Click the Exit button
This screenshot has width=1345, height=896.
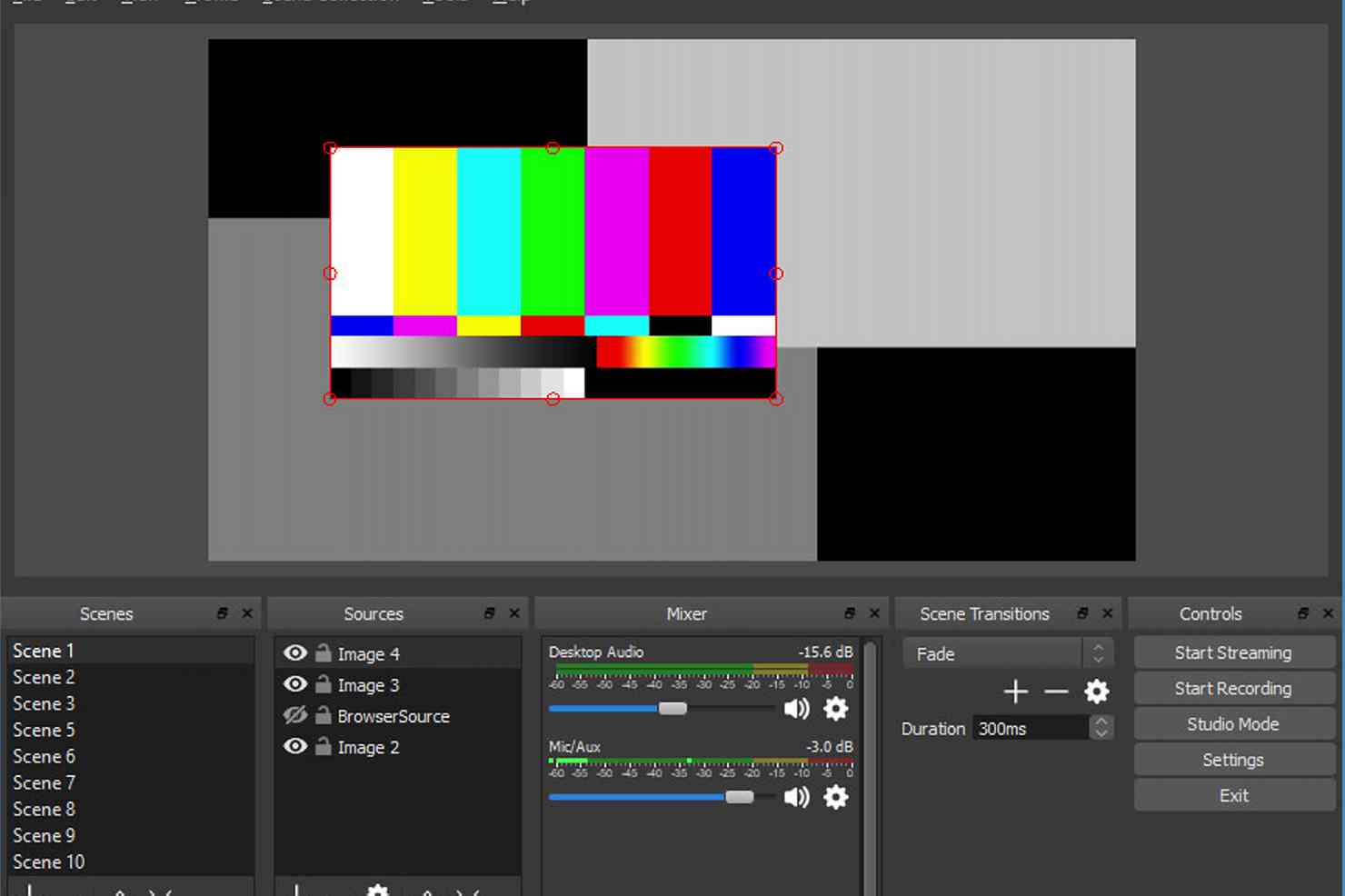[1233, 795]
